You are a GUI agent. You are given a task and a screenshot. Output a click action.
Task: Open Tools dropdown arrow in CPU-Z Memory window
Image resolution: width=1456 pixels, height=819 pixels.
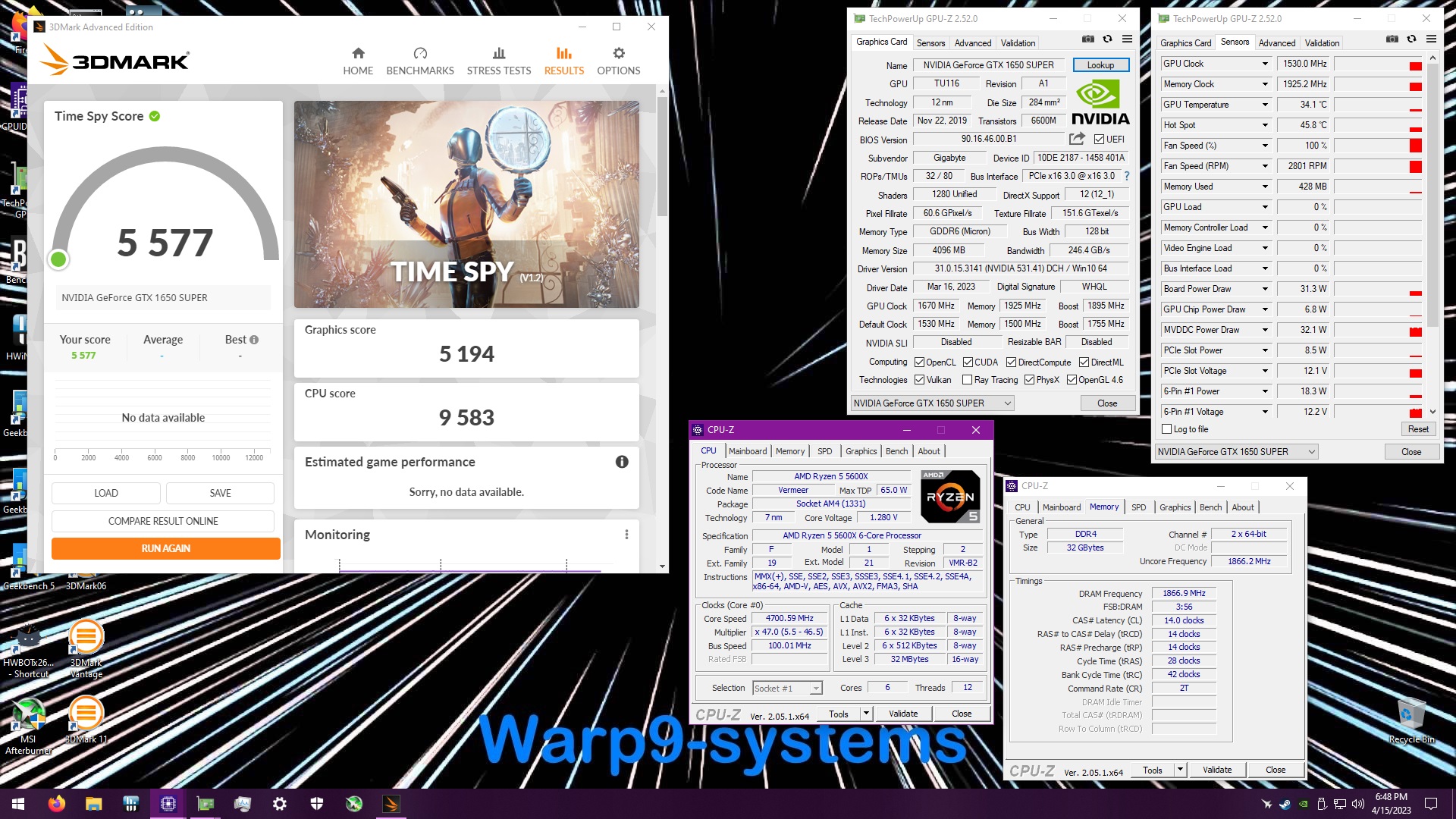click(x=1180, y=770)
